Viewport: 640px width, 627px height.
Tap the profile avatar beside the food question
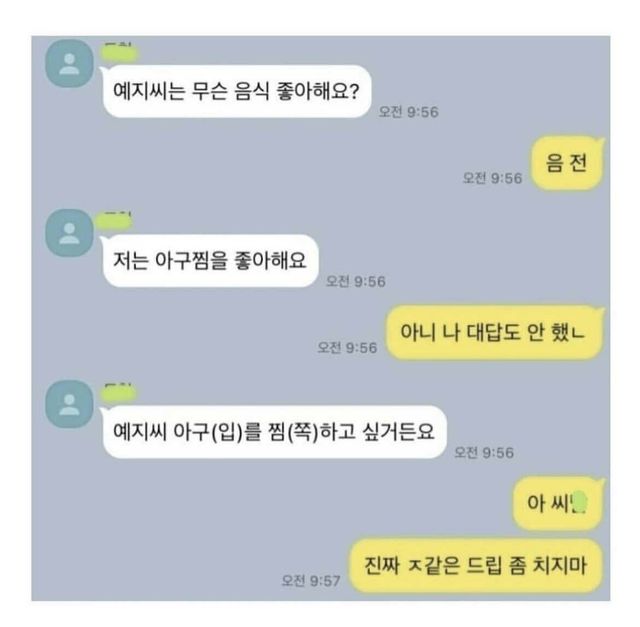(69, 63)
